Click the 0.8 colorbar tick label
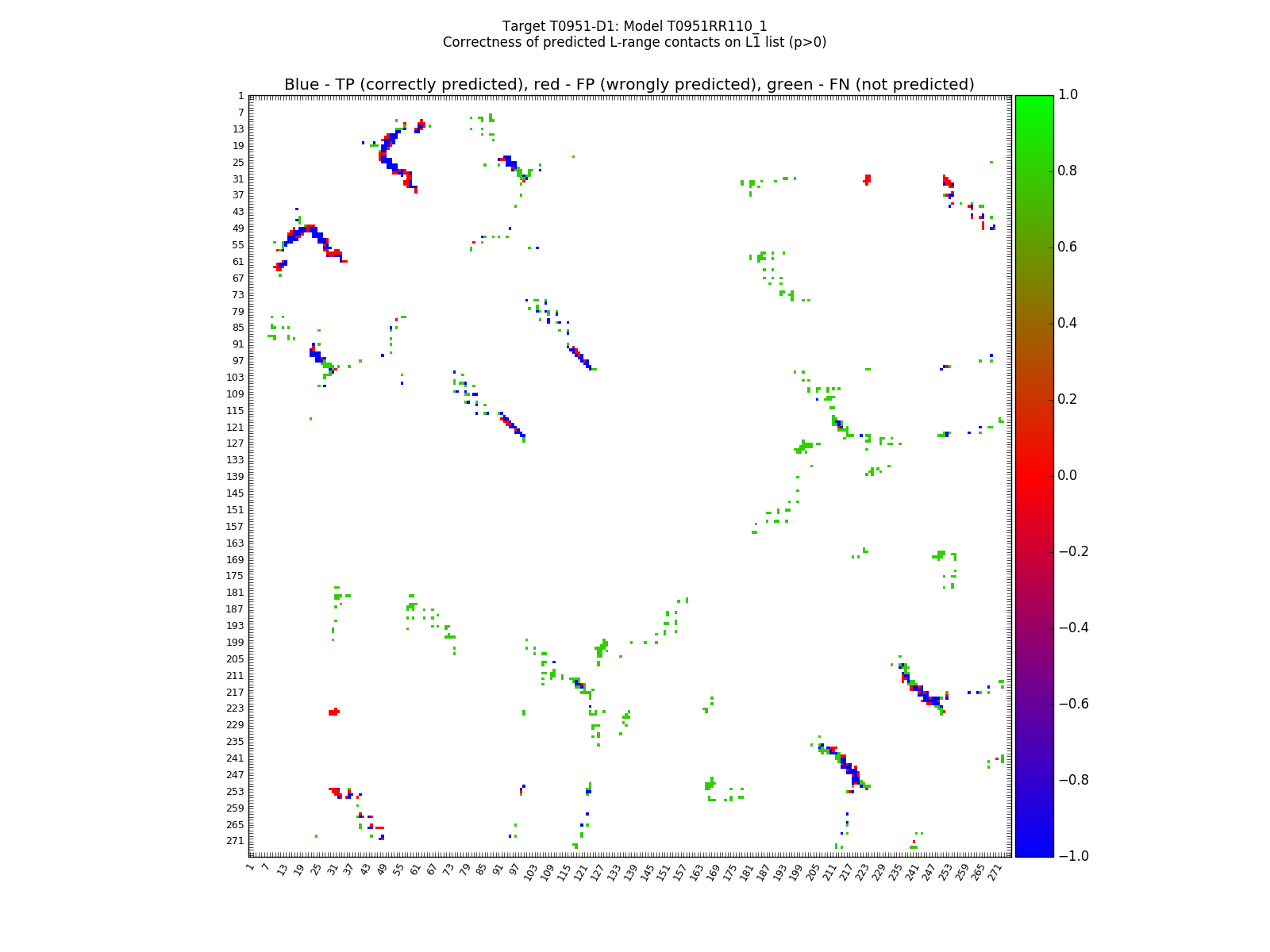Image resolution: width=1270 pixels, height=952 pixels. (1068, 171)
